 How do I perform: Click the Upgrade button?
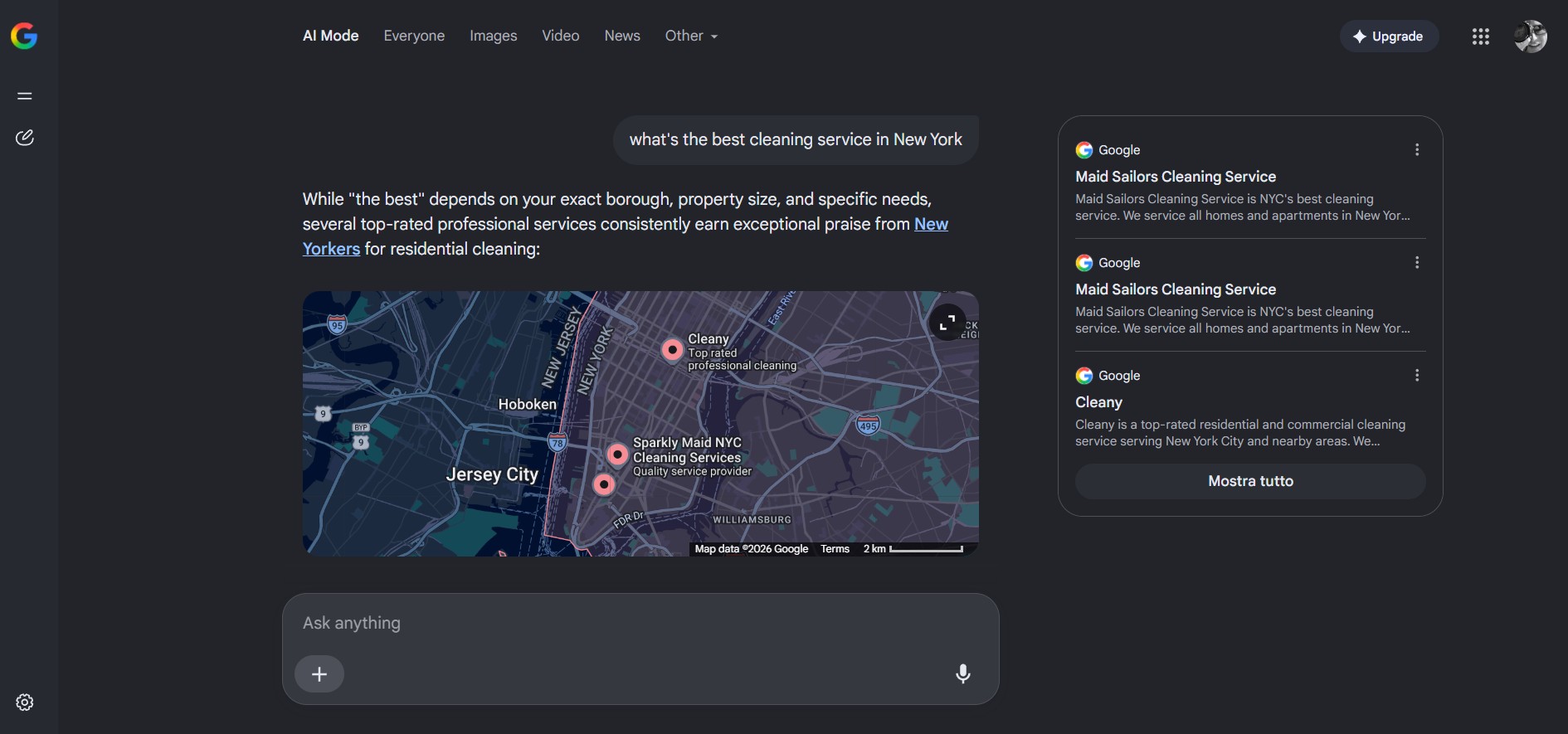1389,36
